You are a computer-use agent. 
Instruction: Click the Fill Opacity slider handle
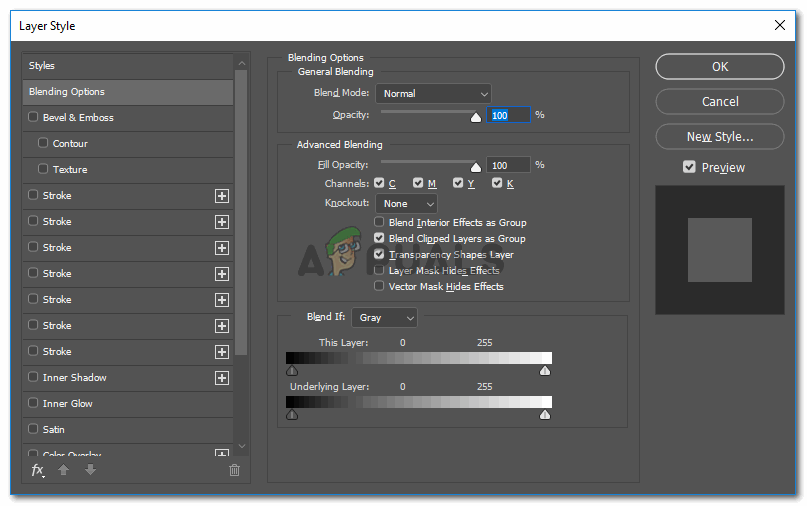click(x=476, y=167)
